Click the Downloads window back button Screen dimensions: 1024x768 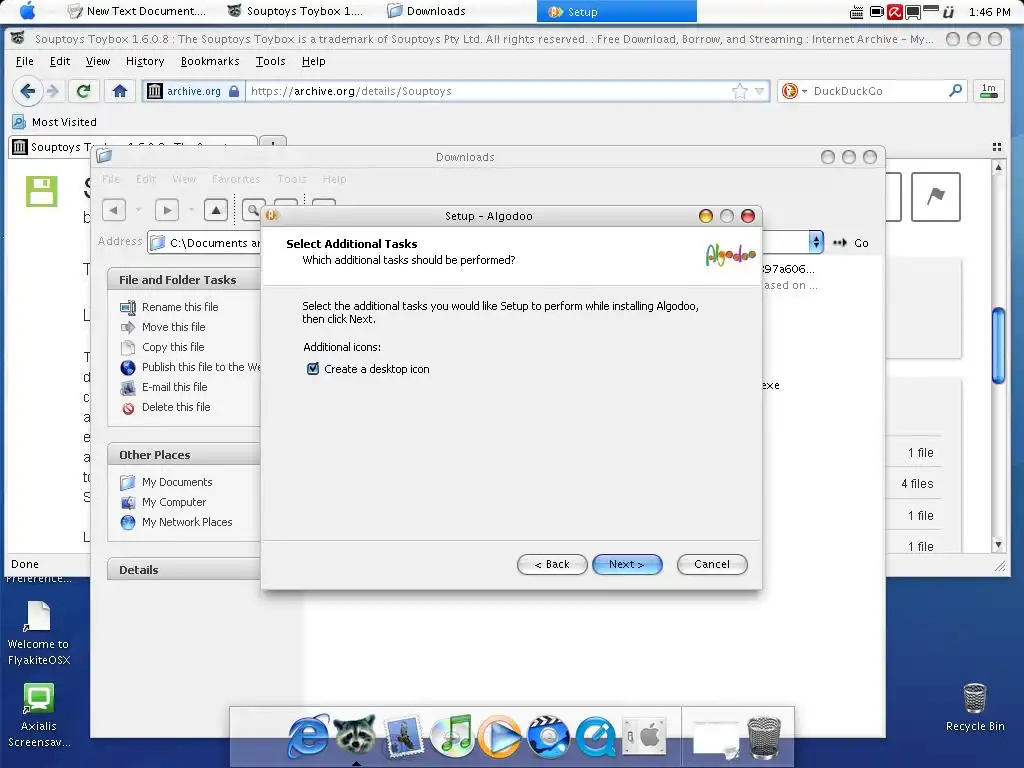click(114, 210)
